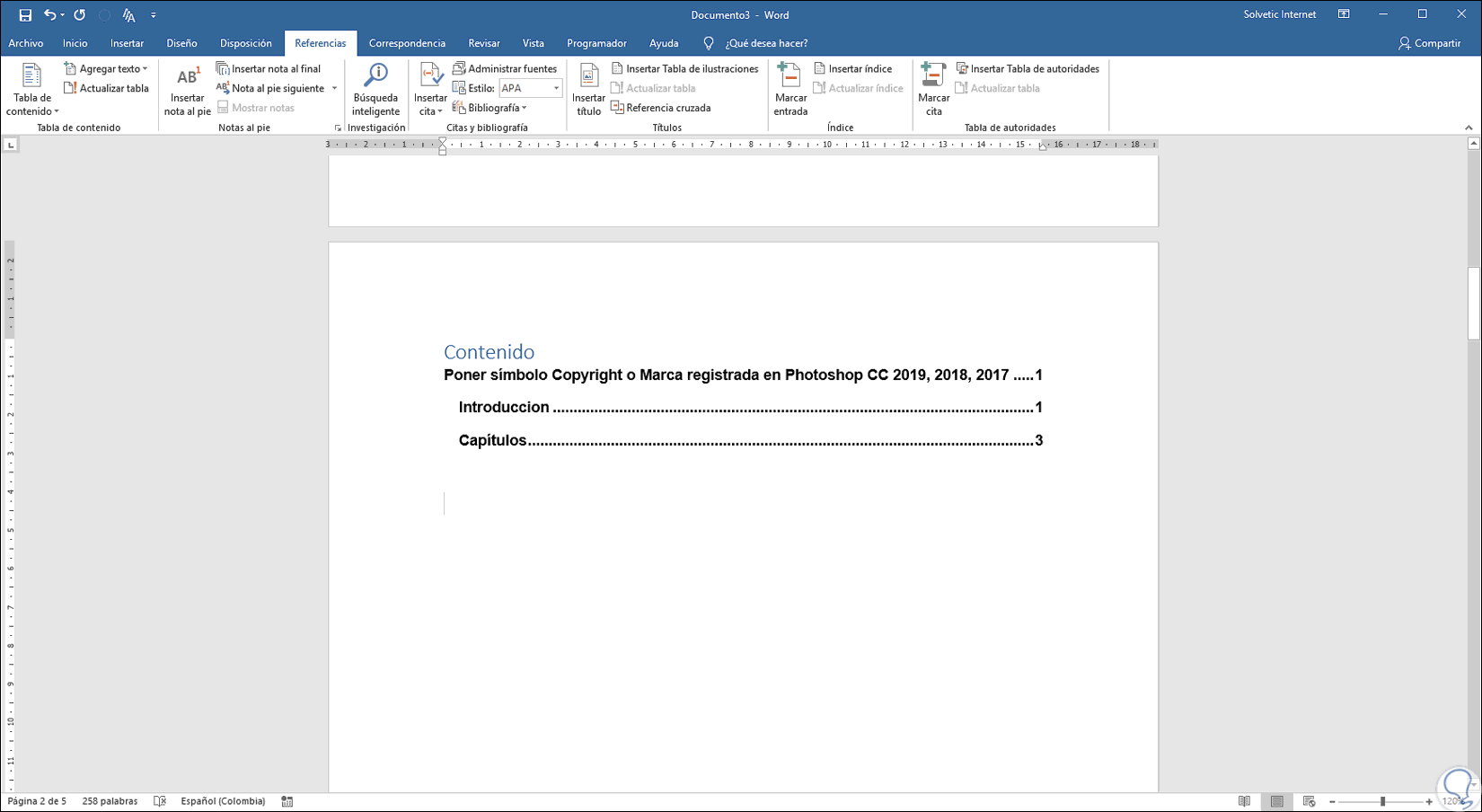Click the spelling check status icon
This screenshot has width=1482, height=812.
pos(160,801)
